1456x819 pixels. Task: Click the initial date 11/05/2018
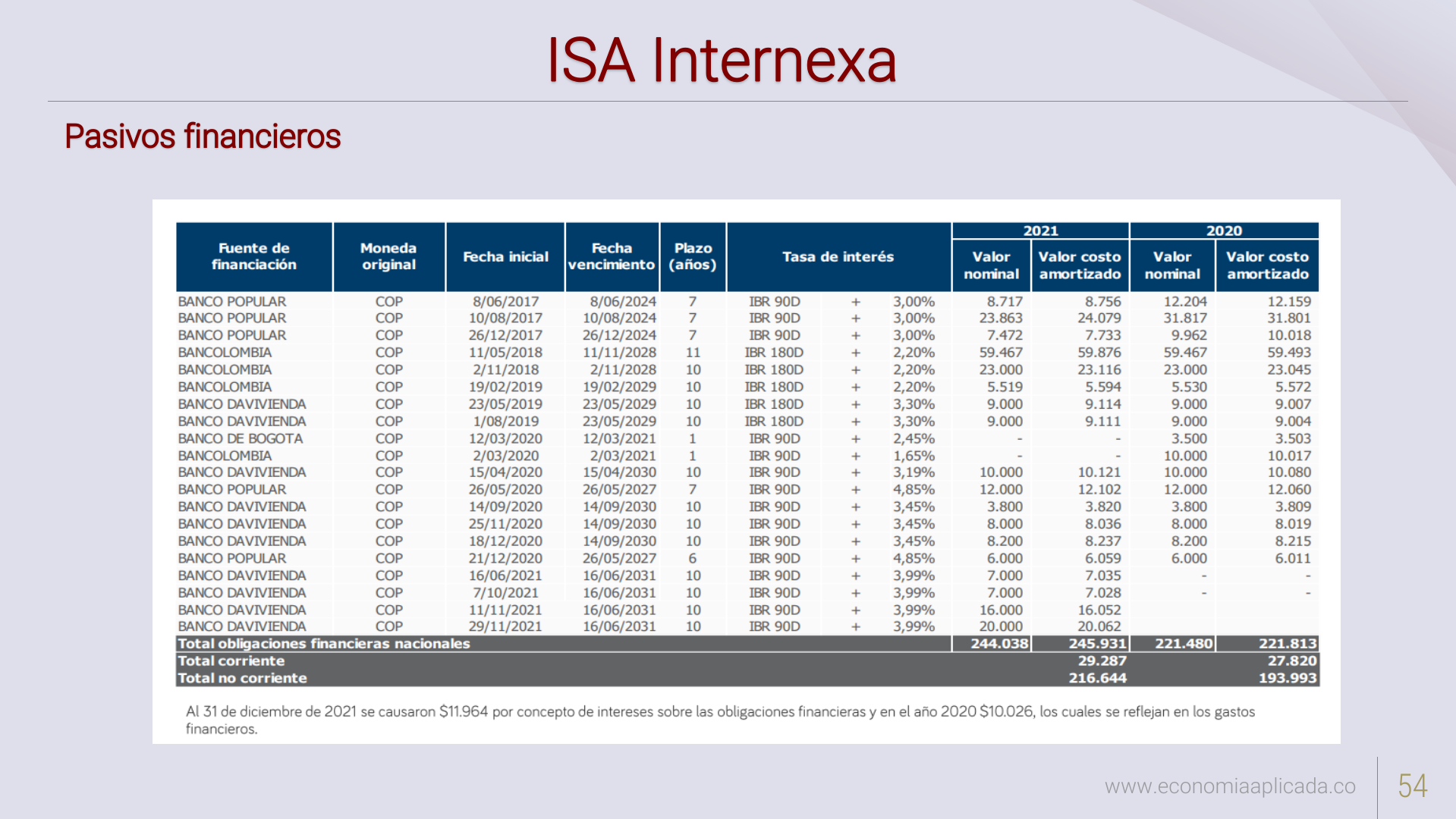point(505,353)
